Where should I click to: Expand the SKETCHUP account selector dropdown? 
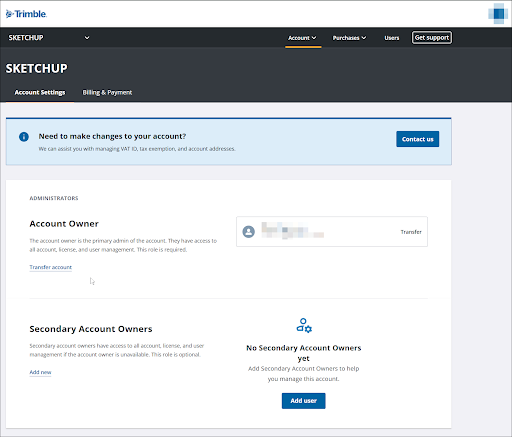point(49,38)
